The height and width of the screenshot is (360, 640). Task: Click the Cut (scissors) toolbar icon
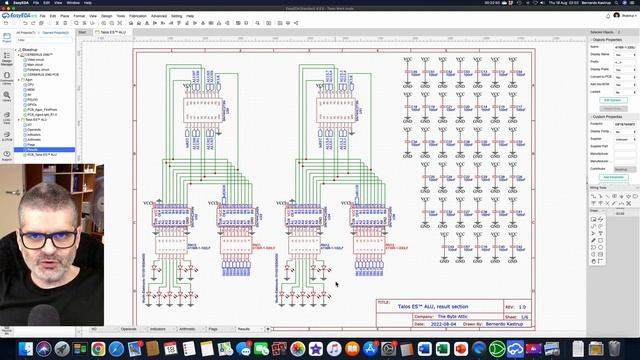coord(57,23)
